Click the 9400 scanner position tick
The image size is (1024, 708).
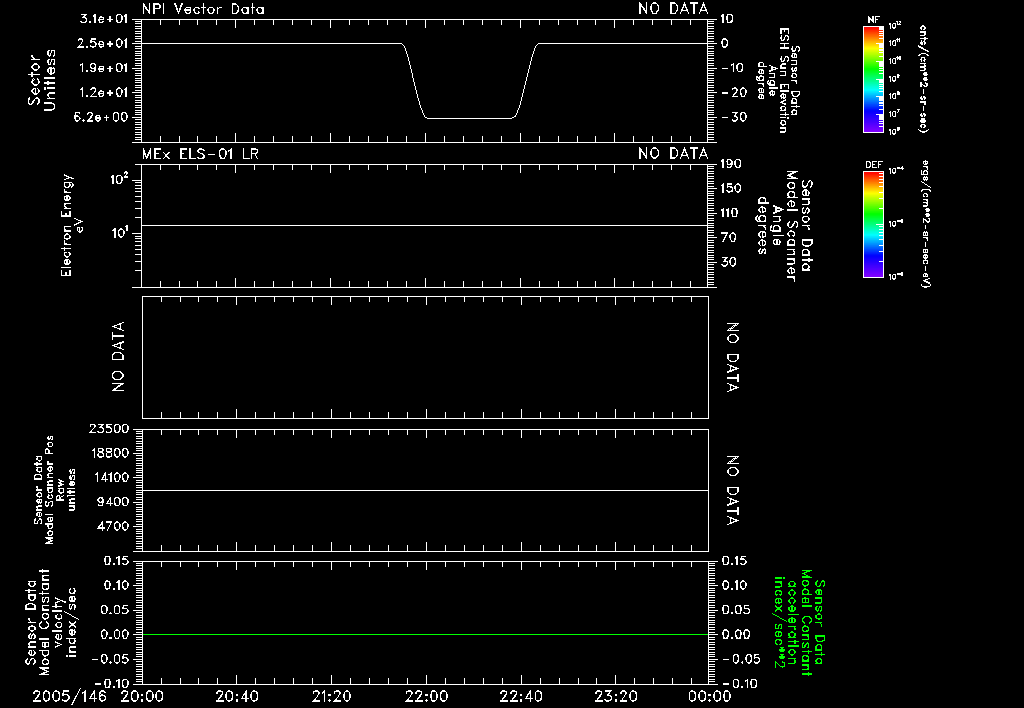click(x=112, y=502)
